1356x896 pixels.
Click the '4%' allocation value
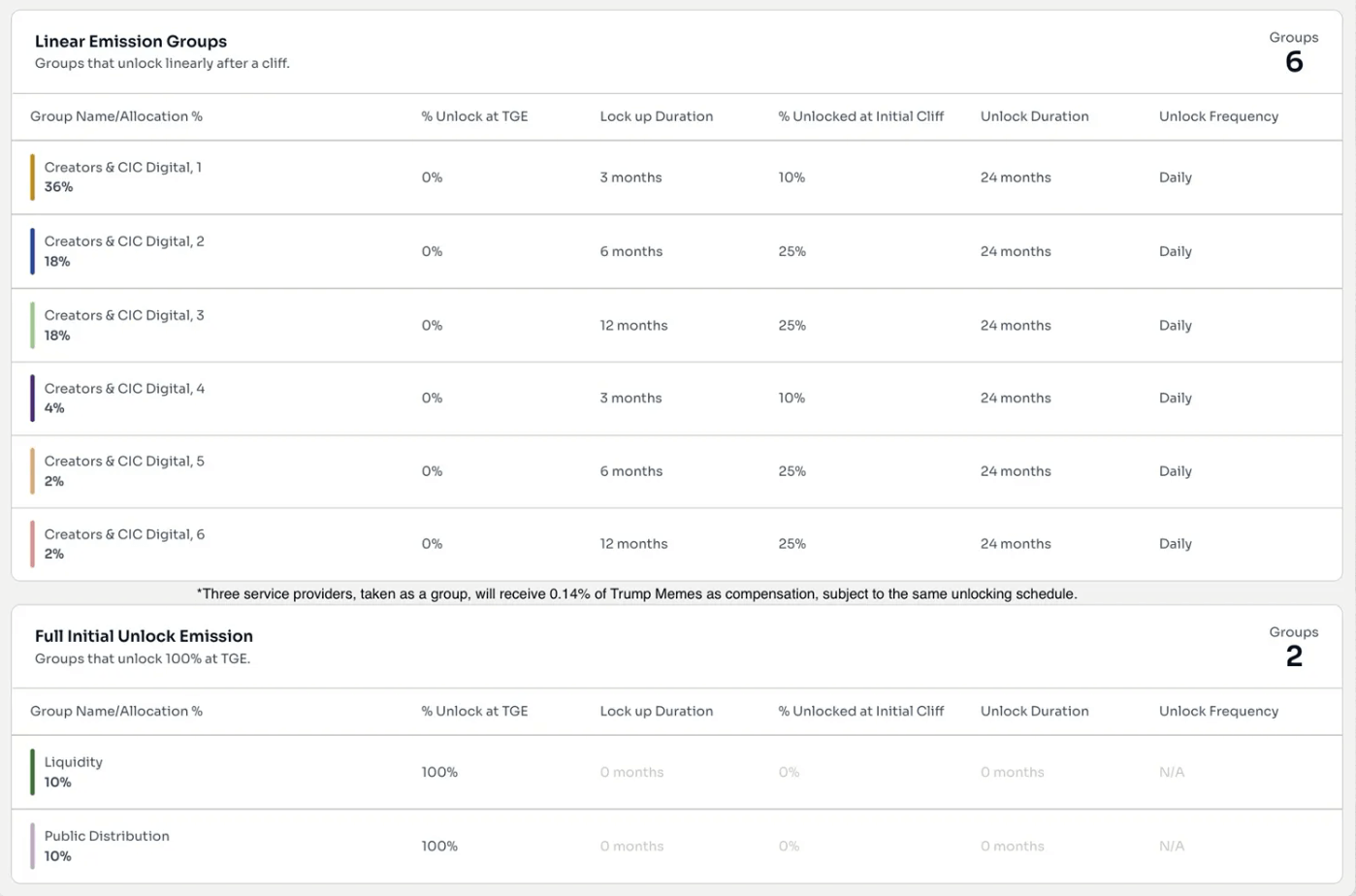(54, 408)
